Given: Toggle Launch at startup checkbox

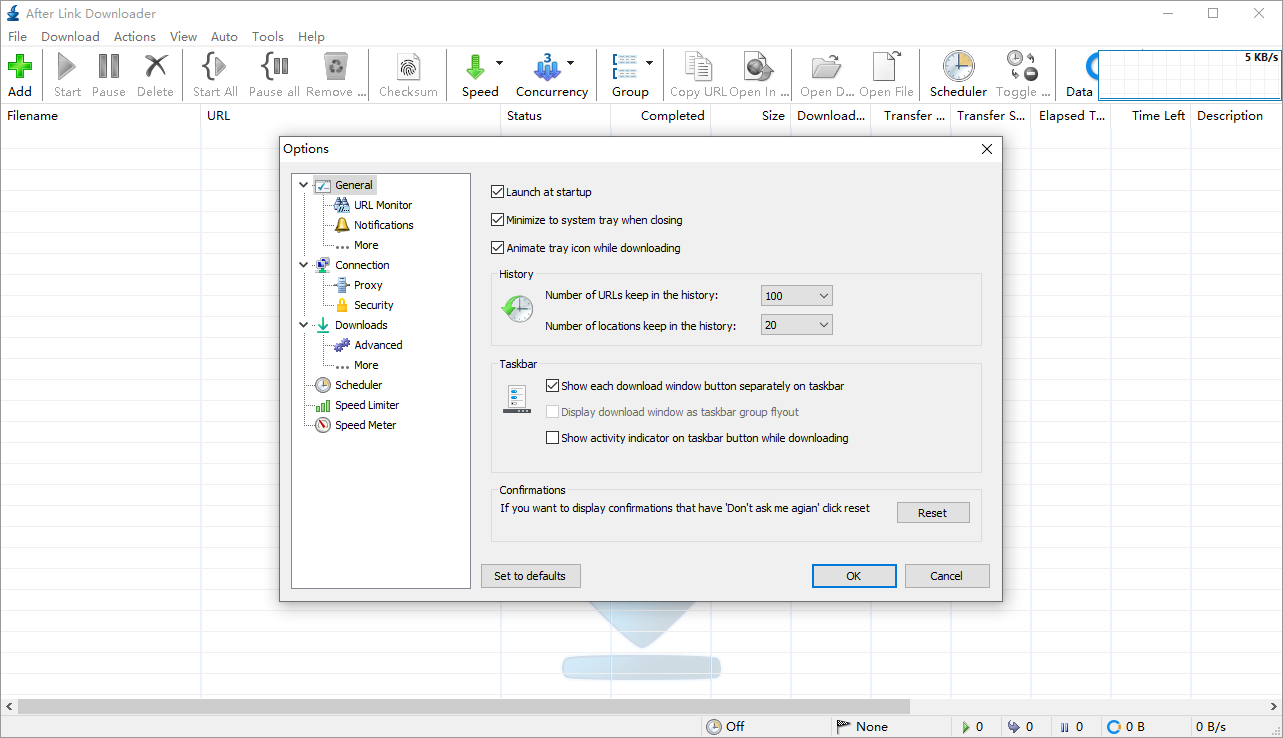Looking at the screenshot, I should 498,192.
